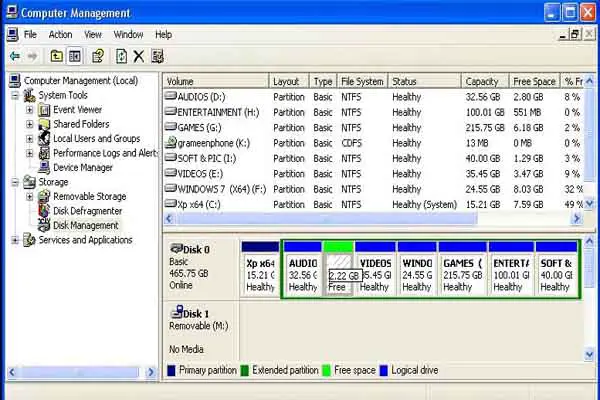600x400 pixels.
Task: Select the 2.22 GB Free space block
Action: [x=338, y=268]
